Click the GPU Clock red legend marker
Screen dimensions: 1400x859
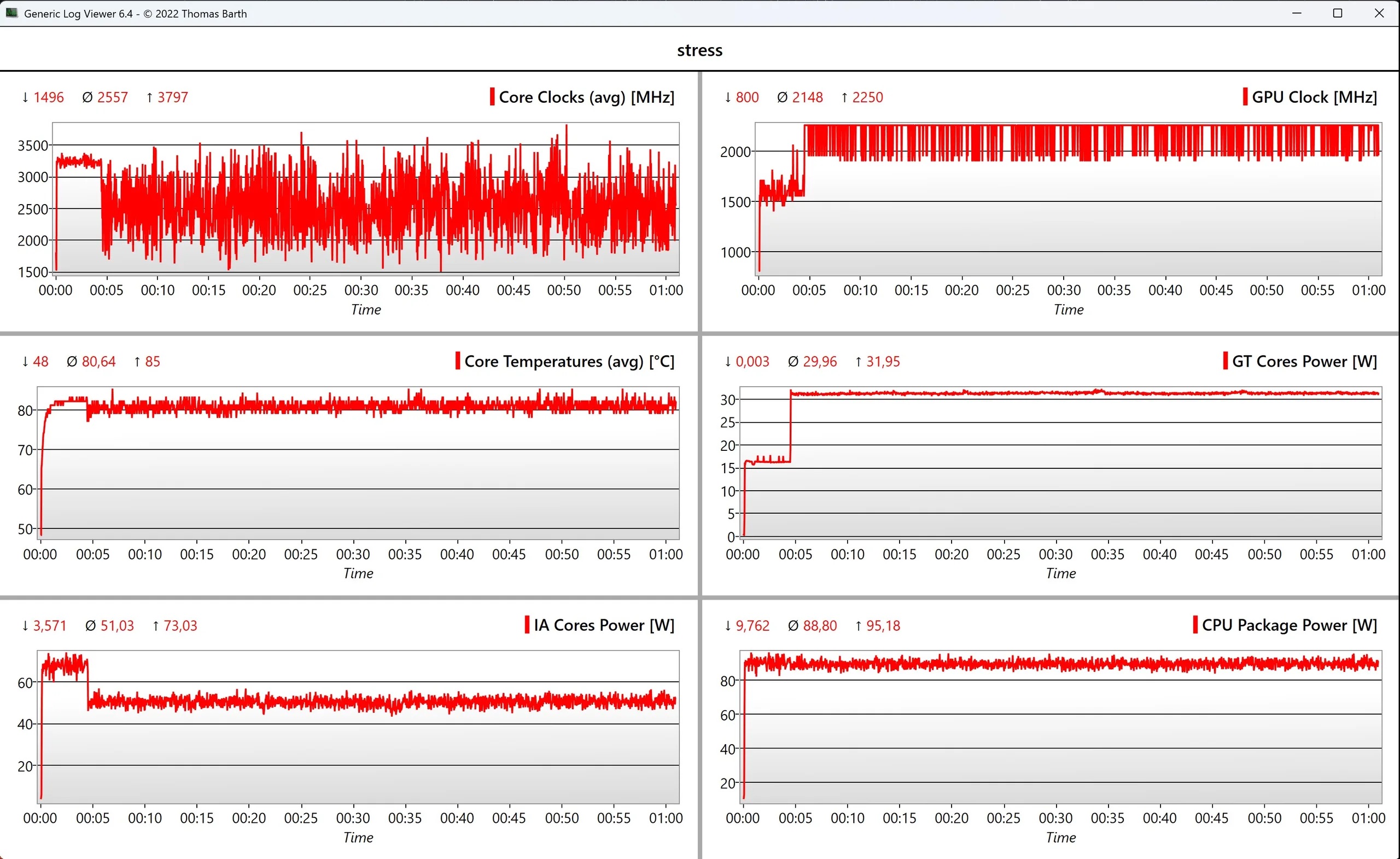pos(1245,97)
